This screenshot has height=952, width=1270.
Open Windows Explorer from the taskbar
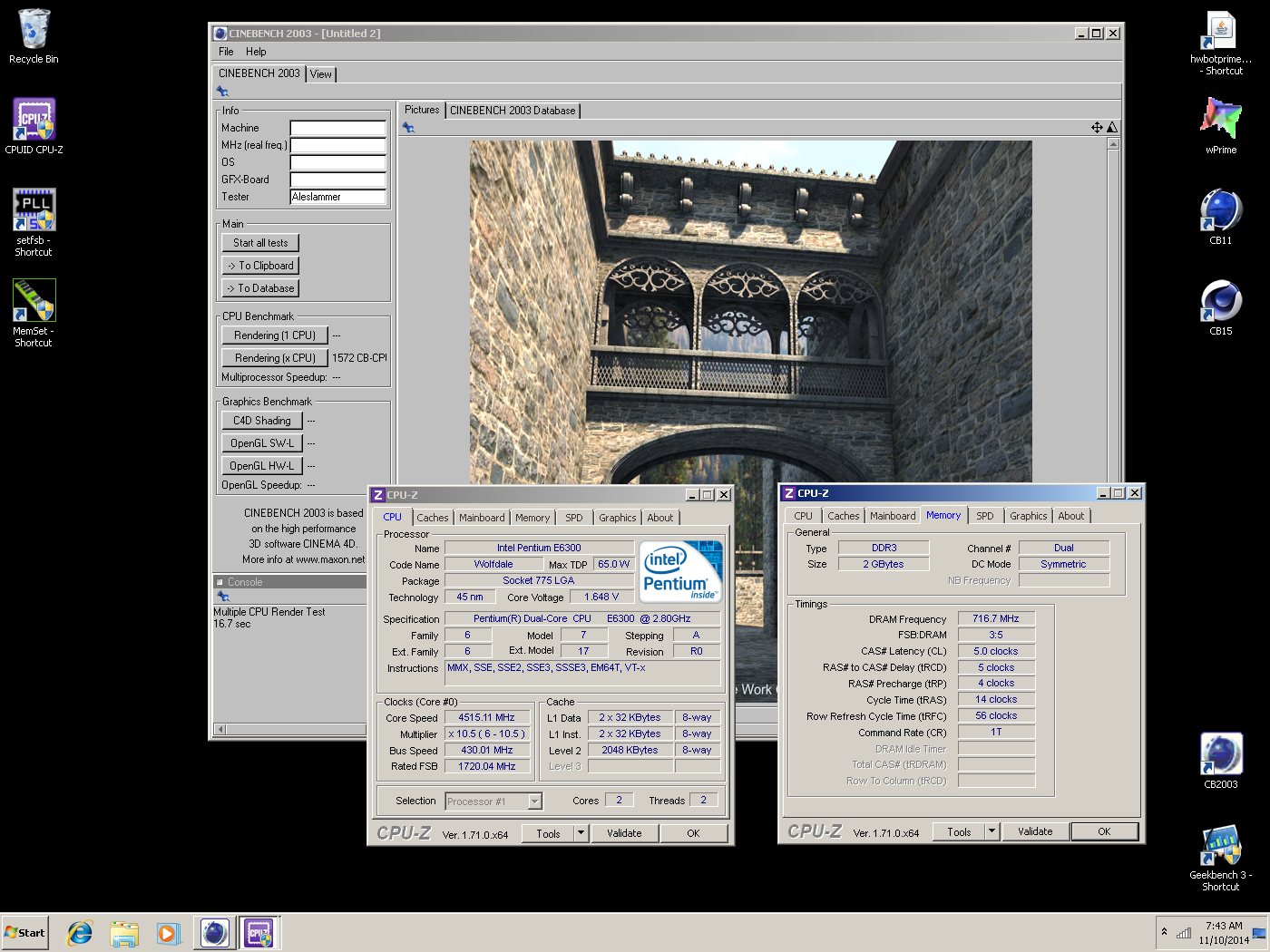(124, 932)
